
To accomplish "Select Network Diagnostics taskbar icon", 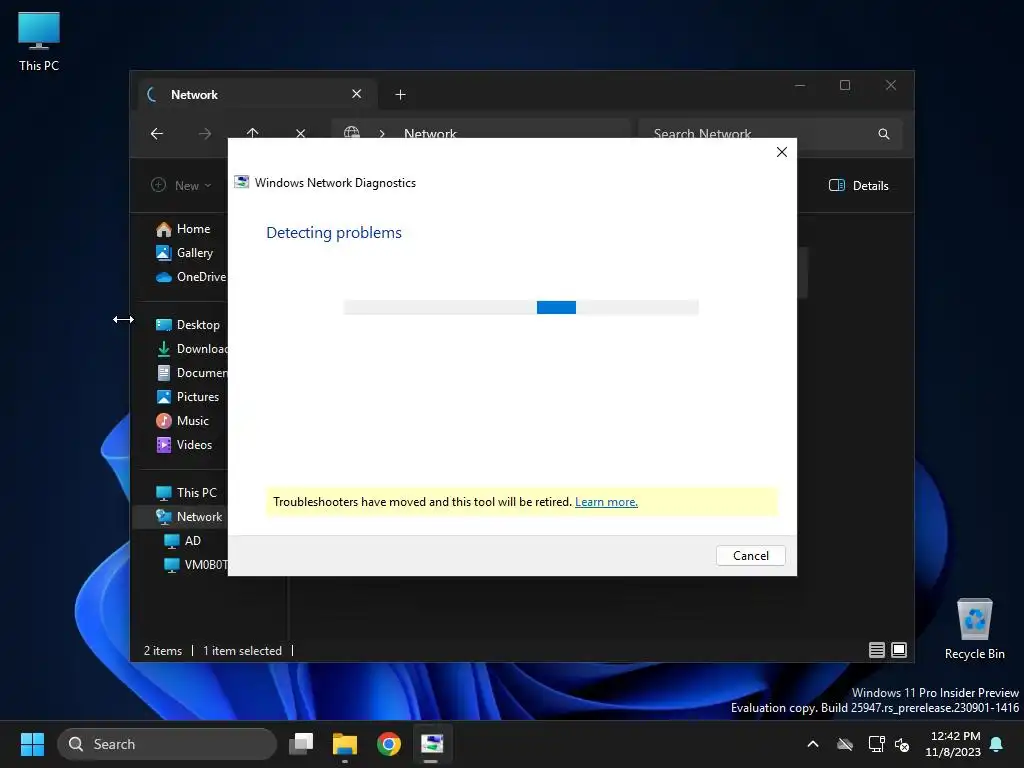I will (432, 744).
